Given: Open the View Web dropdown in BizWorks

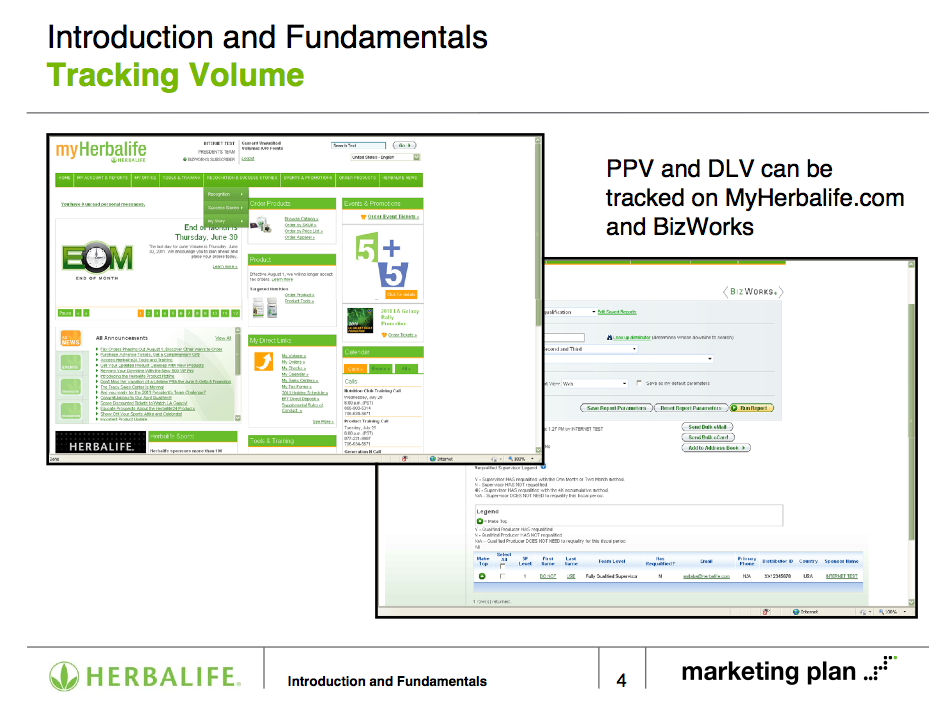Looking at the screenshot, I should pos(595,384).
